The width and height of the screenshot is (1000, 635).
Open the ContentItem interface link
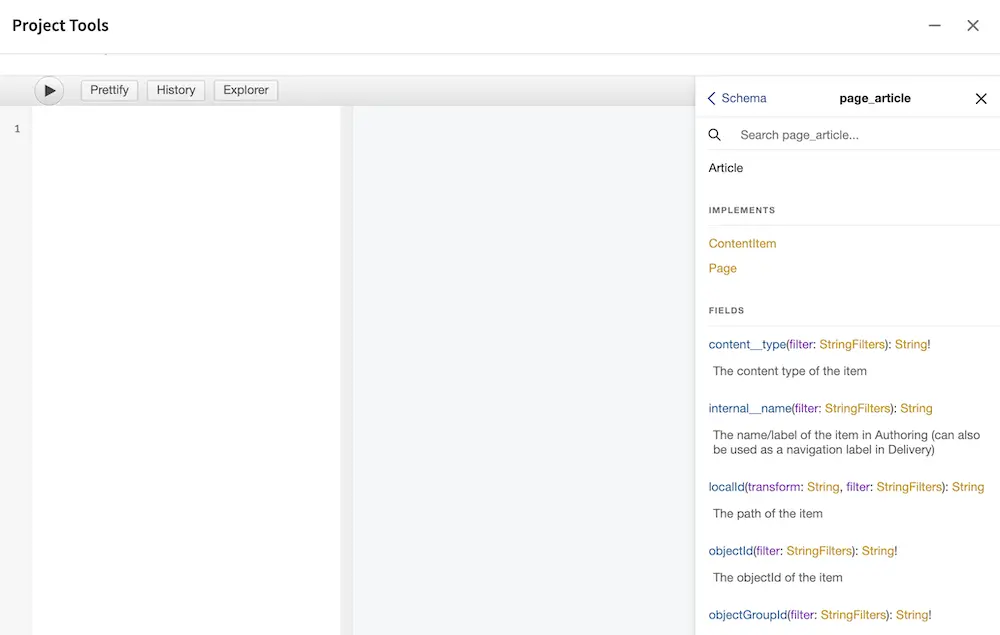(742, 244)
